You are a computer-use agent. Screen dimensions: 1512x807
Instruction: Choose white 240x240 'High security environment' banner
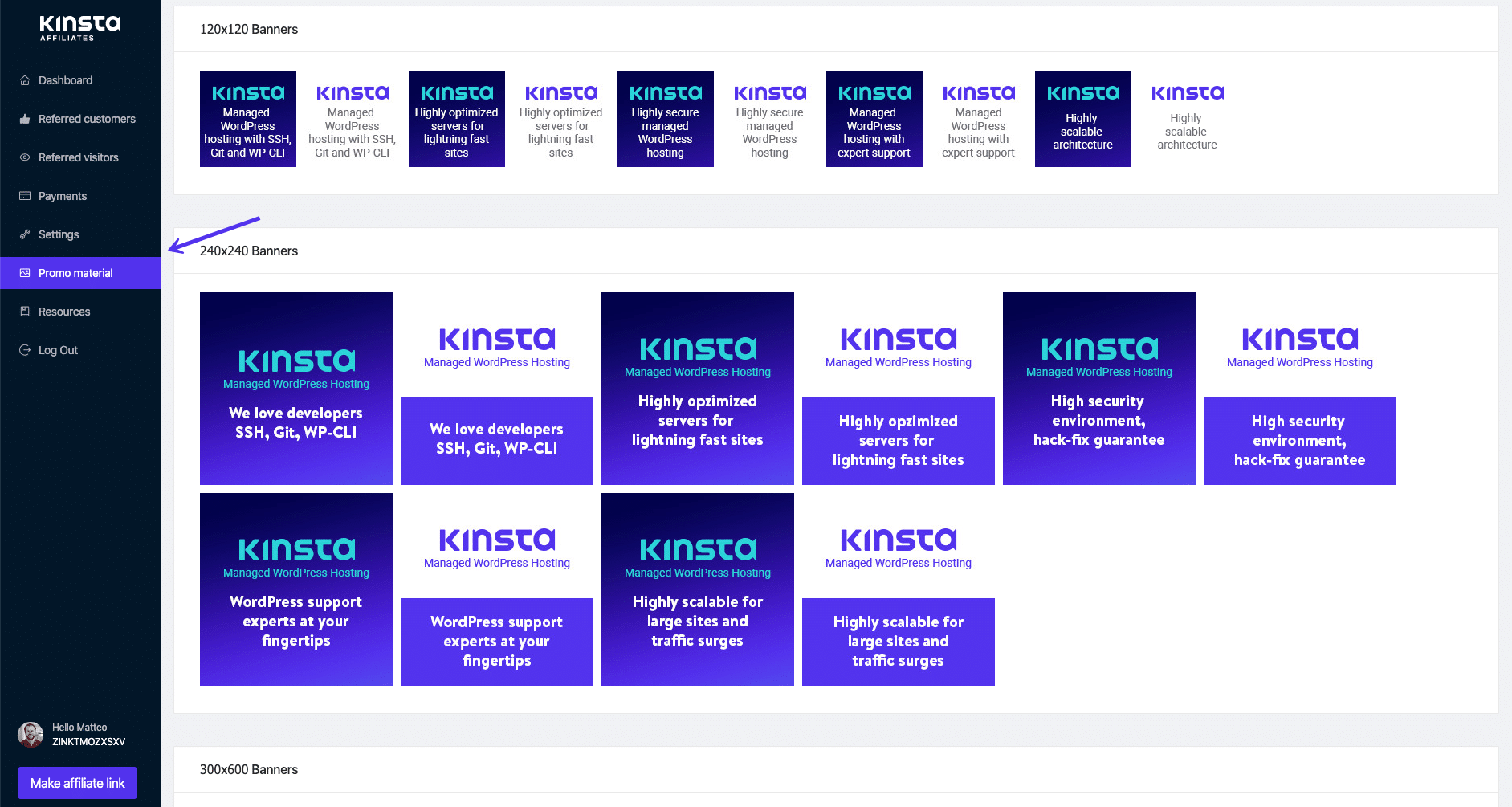click(1299, 389)
